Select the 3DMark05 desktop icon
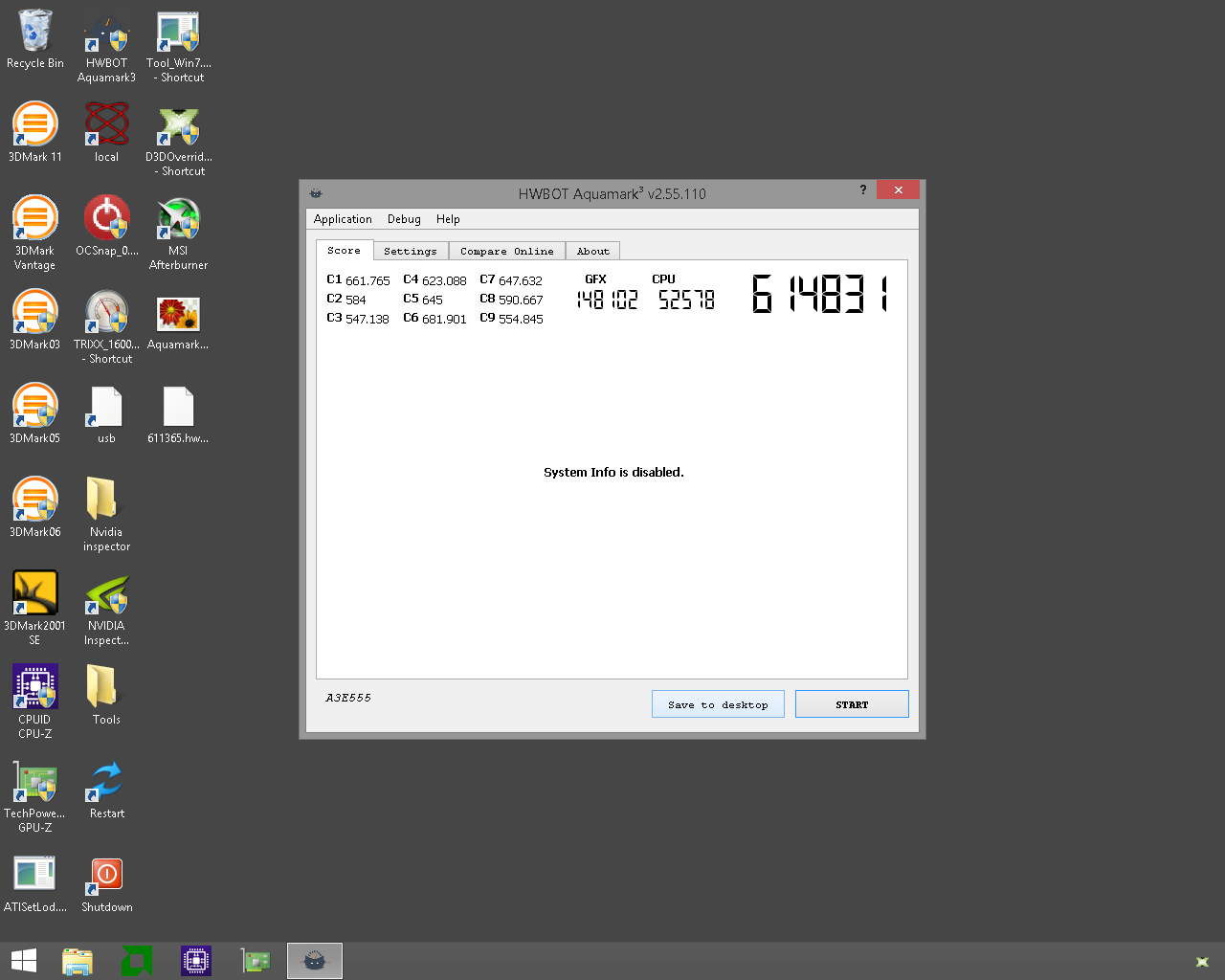This screenshot has height=980, width=1225. point(35,413)
